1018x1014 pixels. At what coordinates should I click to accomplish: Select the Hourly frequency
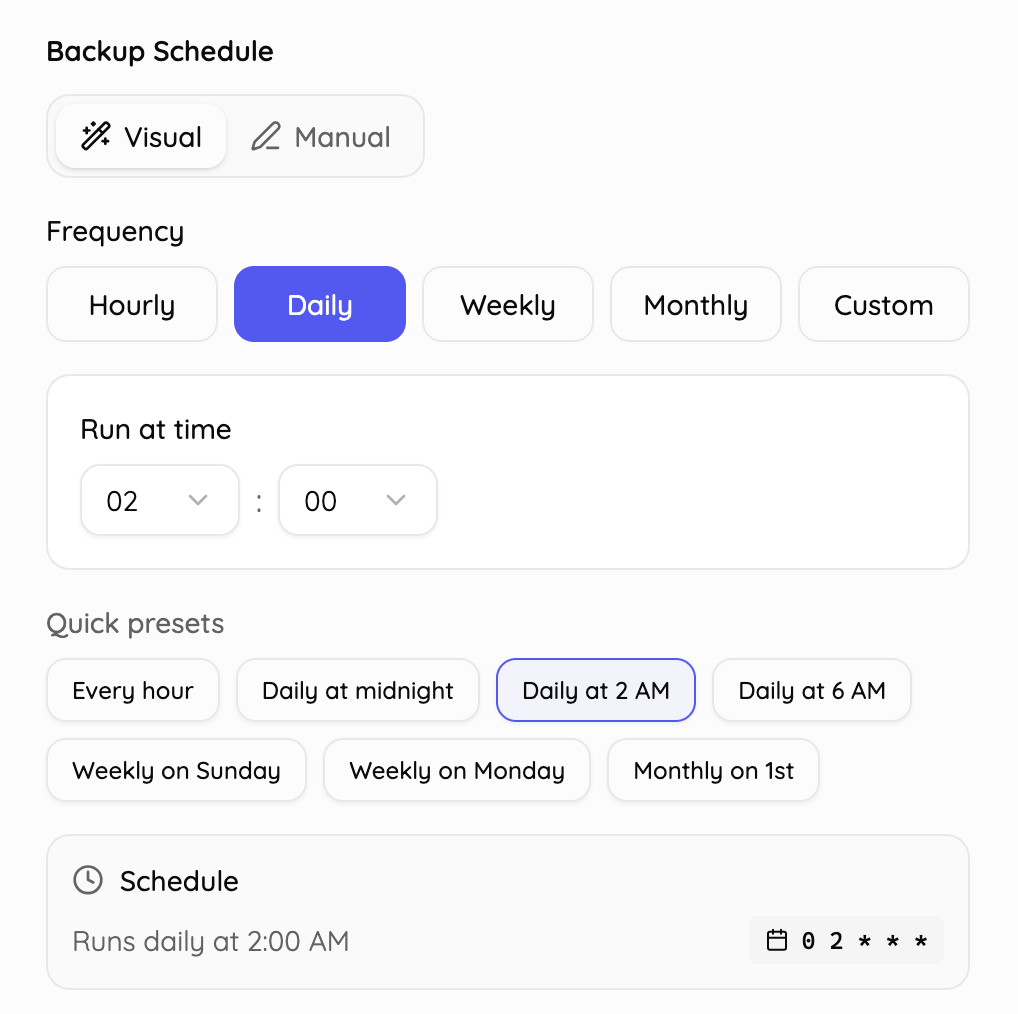coord(131,304)
